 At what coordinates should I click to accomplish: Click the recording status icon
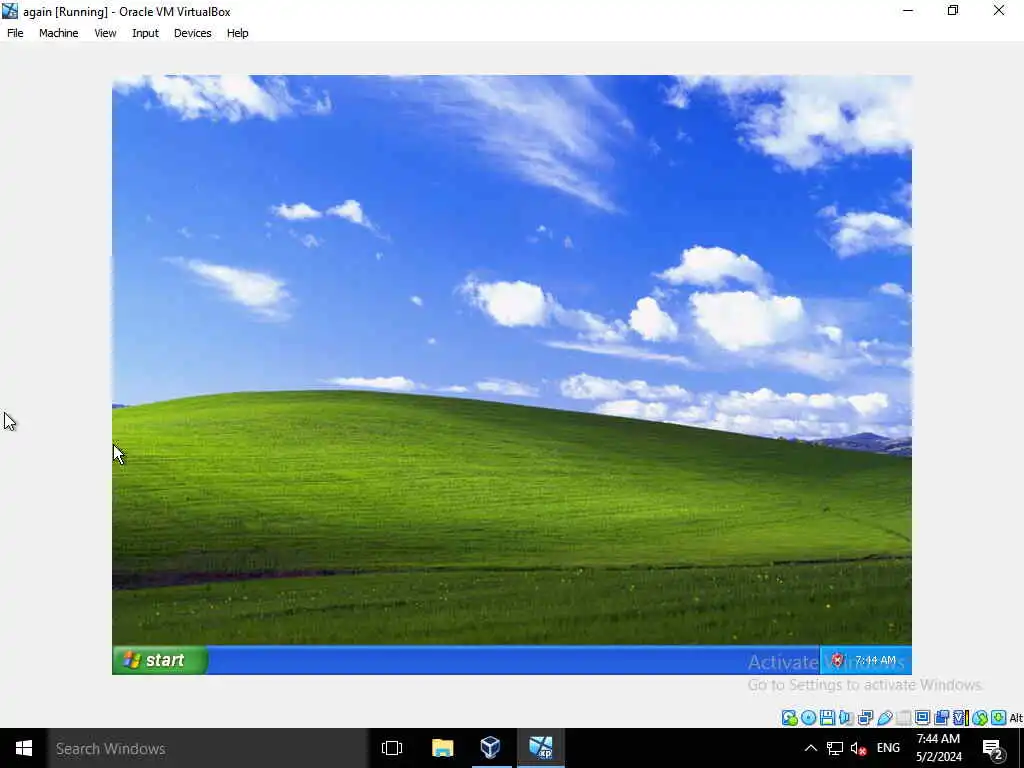click(x=942, y=718)
